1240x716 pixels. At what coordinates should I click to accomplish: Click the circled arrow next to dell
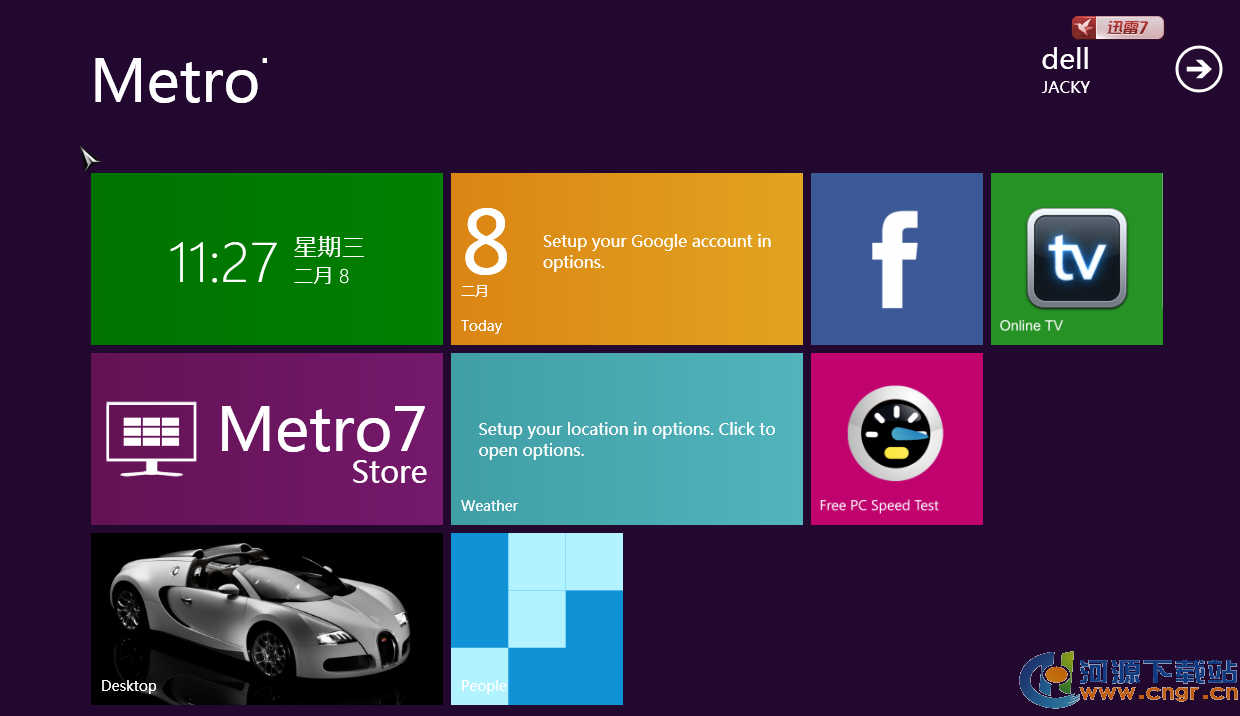[1198, 69]
